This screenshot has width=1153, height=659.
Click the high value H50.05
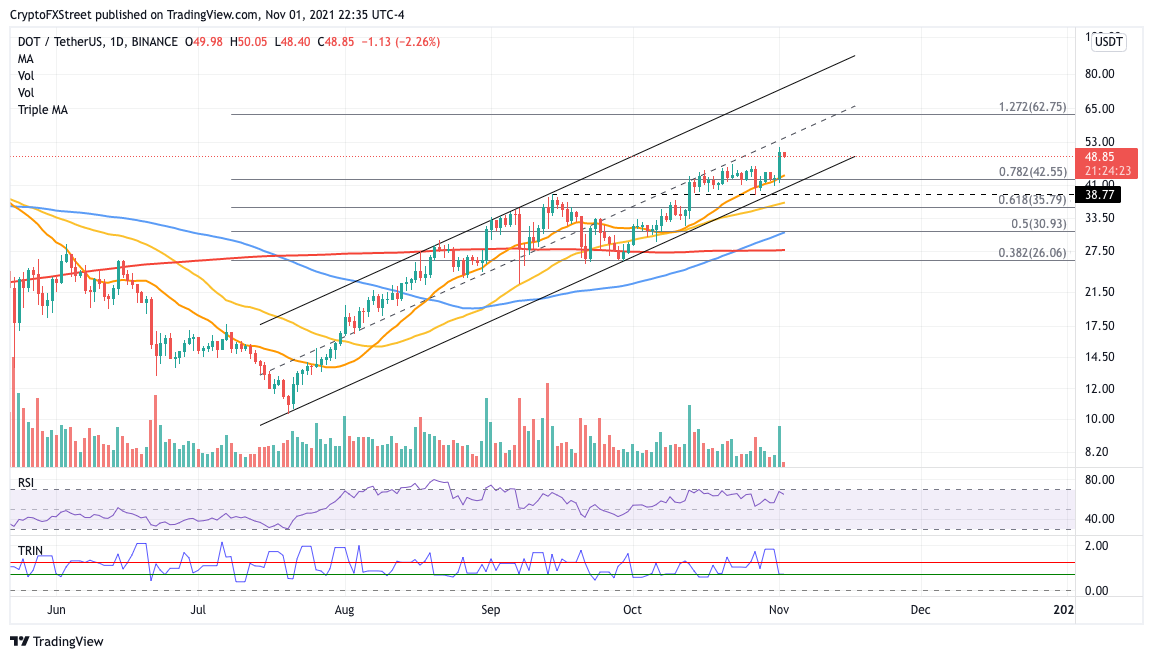[x=249, y=42]
